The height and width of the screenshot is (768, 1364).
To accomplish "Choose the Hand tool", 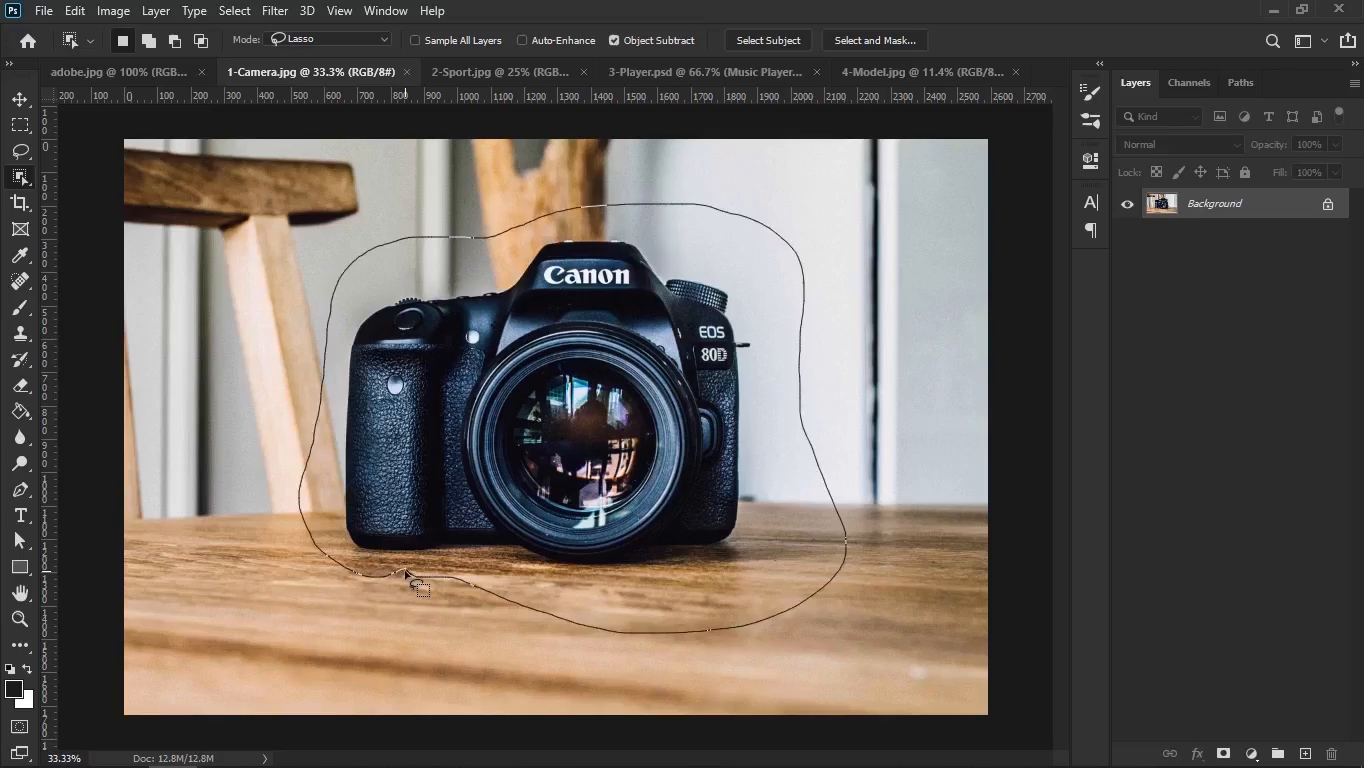I will tap(20, 593).
